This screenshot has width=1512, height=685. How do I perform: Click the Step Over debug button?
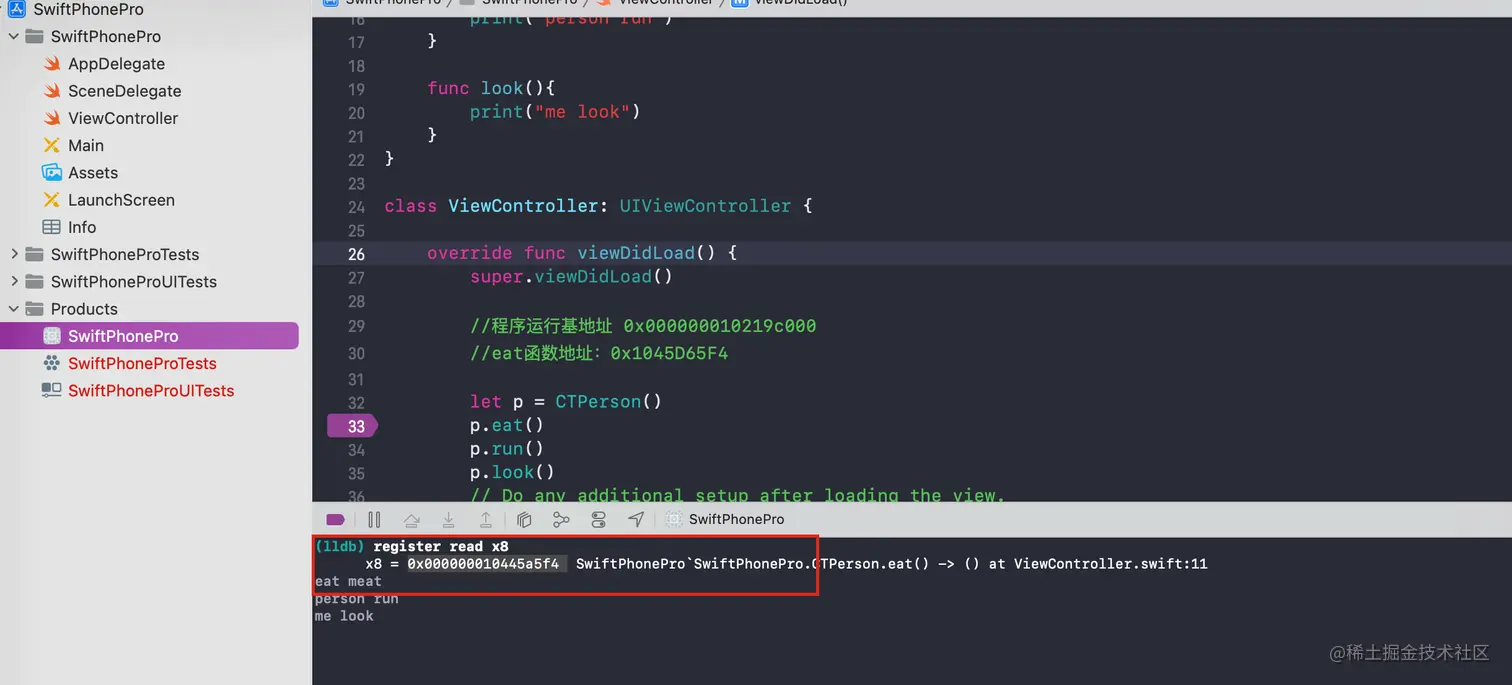pos(411,520)
